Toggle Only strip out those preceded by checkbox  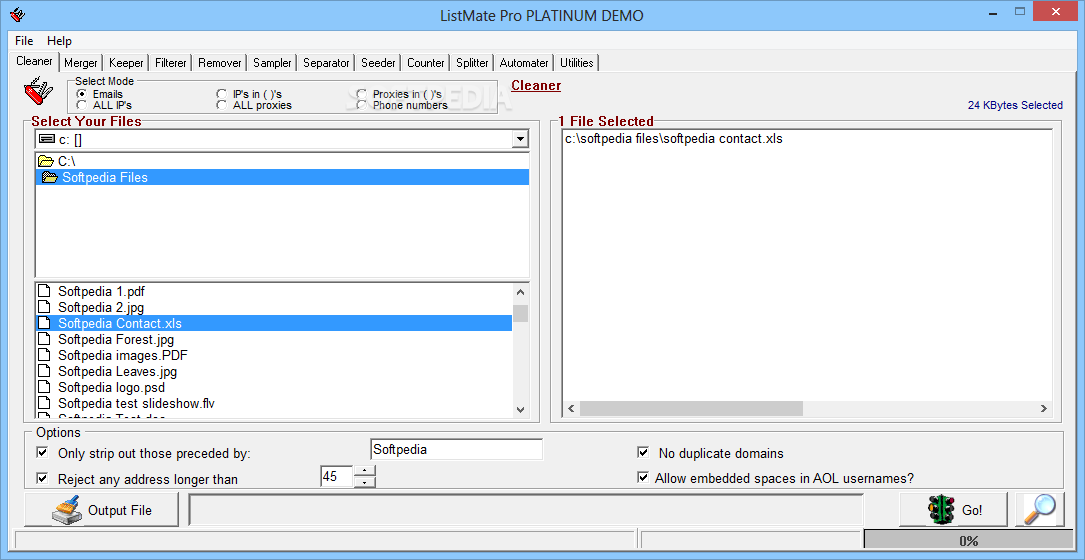click(43, 453)
